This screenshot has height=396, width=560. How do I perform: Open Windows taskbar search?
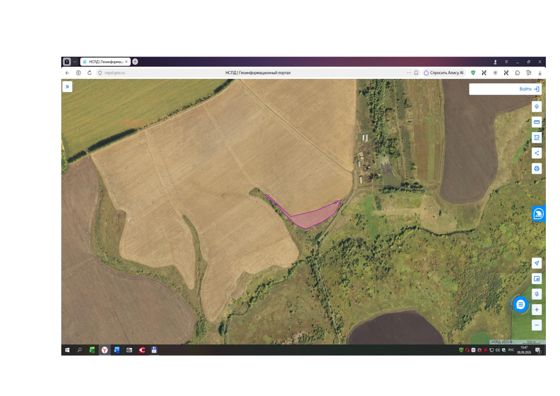[x=79, y=350]
